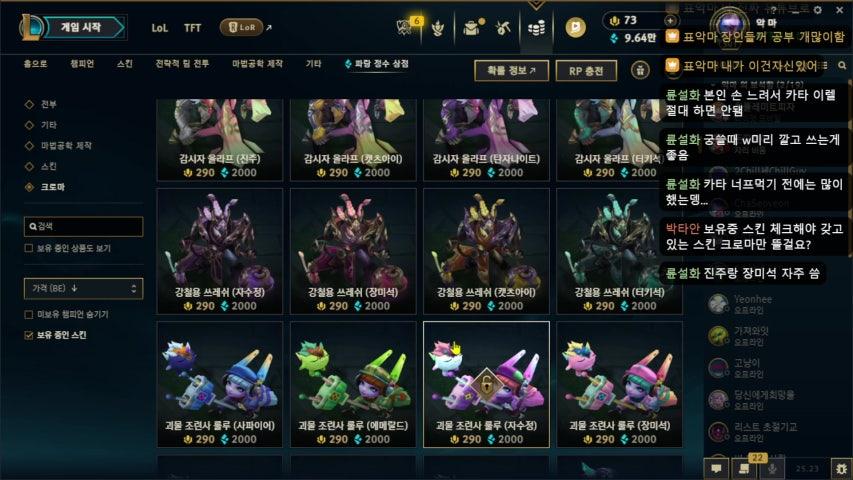Image resolution: width=853 pixels, height=480 pixels.
Task: Click the clash trophy icon
Action: click(438, 27)
